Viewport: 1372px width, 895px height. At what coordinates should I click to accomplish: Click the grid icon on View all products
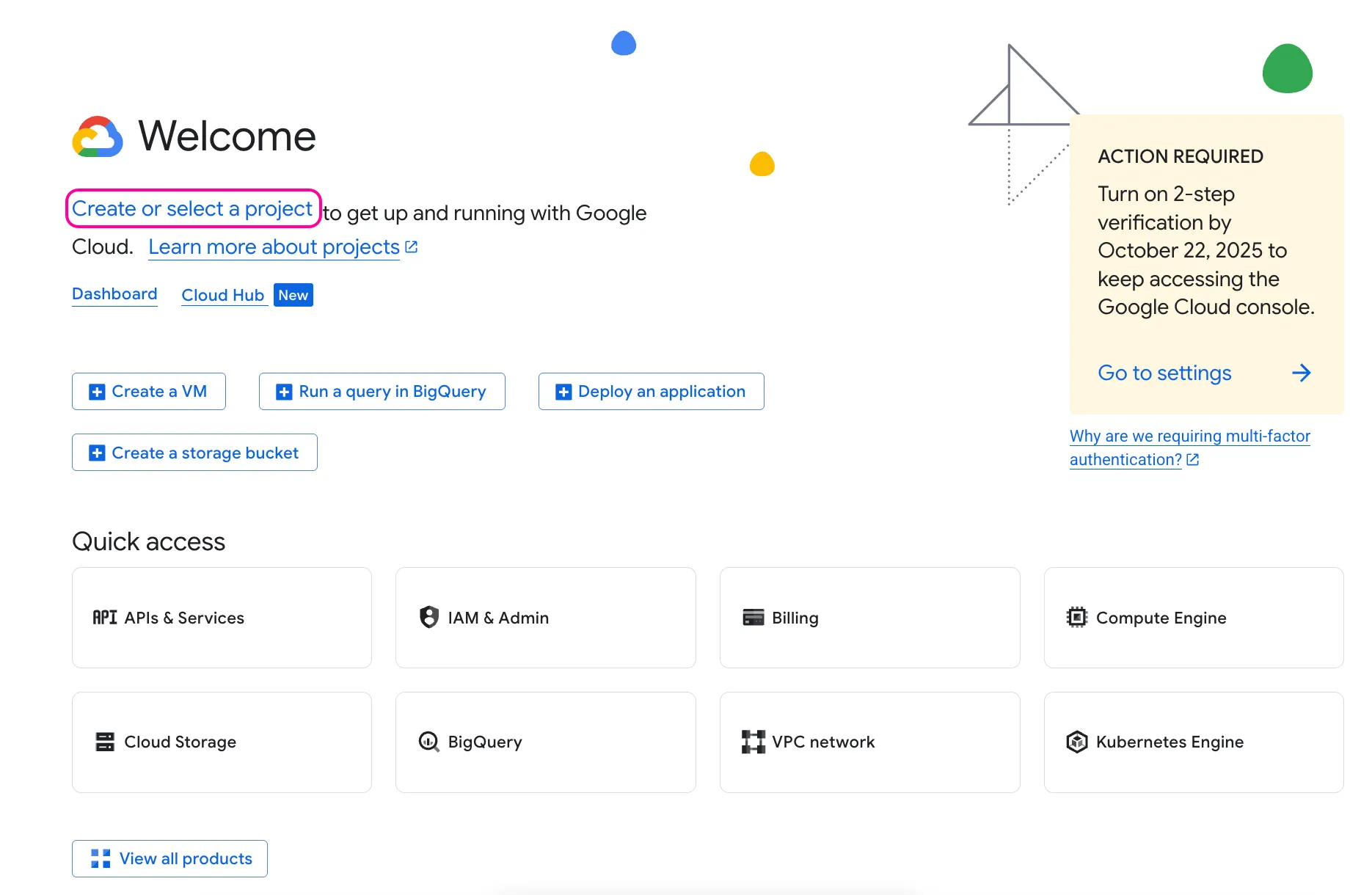click(101, 858)
